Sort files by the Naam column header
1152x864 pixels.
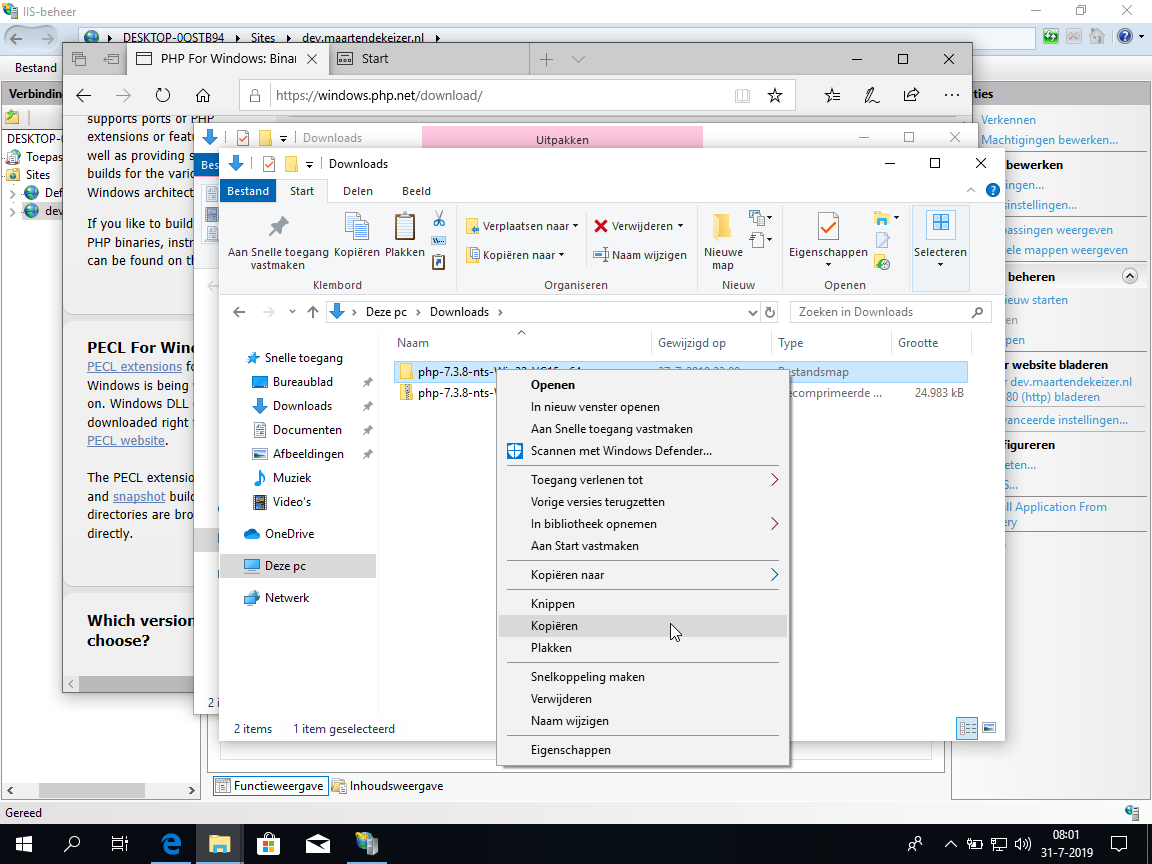(x=521, y=343)
